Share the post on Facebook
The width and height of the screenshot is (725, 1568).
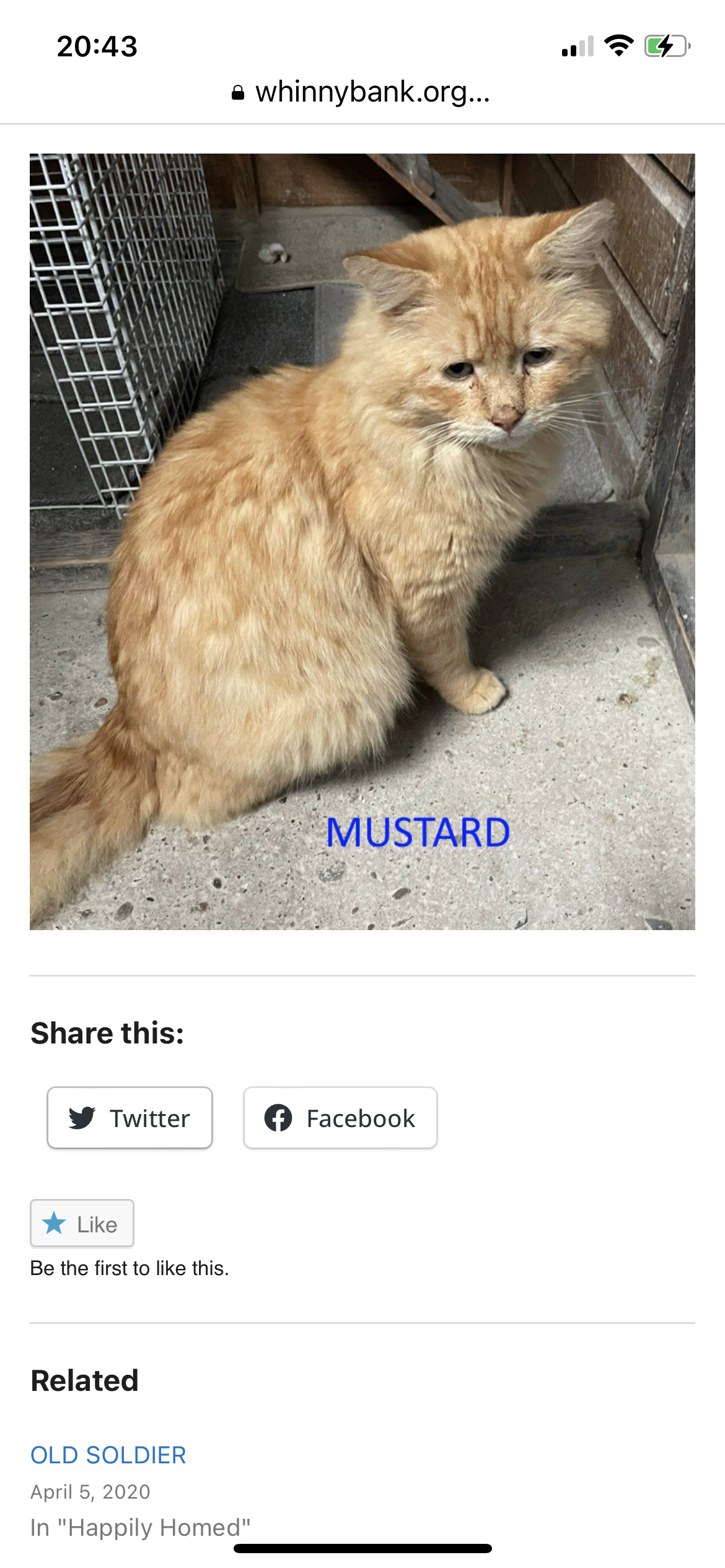(x=340, y=1118)
